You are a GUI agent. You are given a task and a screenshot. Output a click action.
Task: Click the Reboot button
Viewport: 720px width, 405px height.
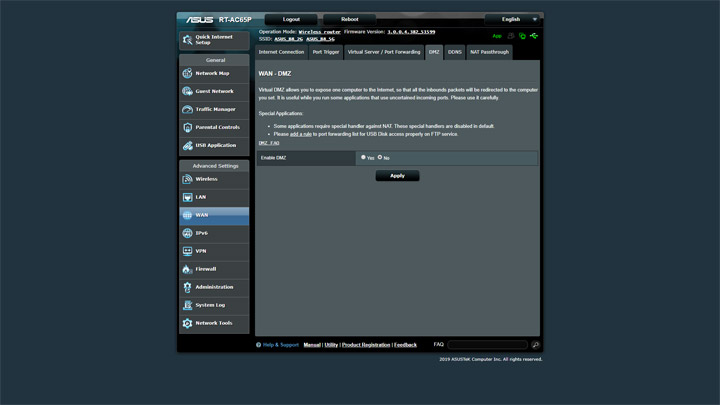(x=349, y=19)
